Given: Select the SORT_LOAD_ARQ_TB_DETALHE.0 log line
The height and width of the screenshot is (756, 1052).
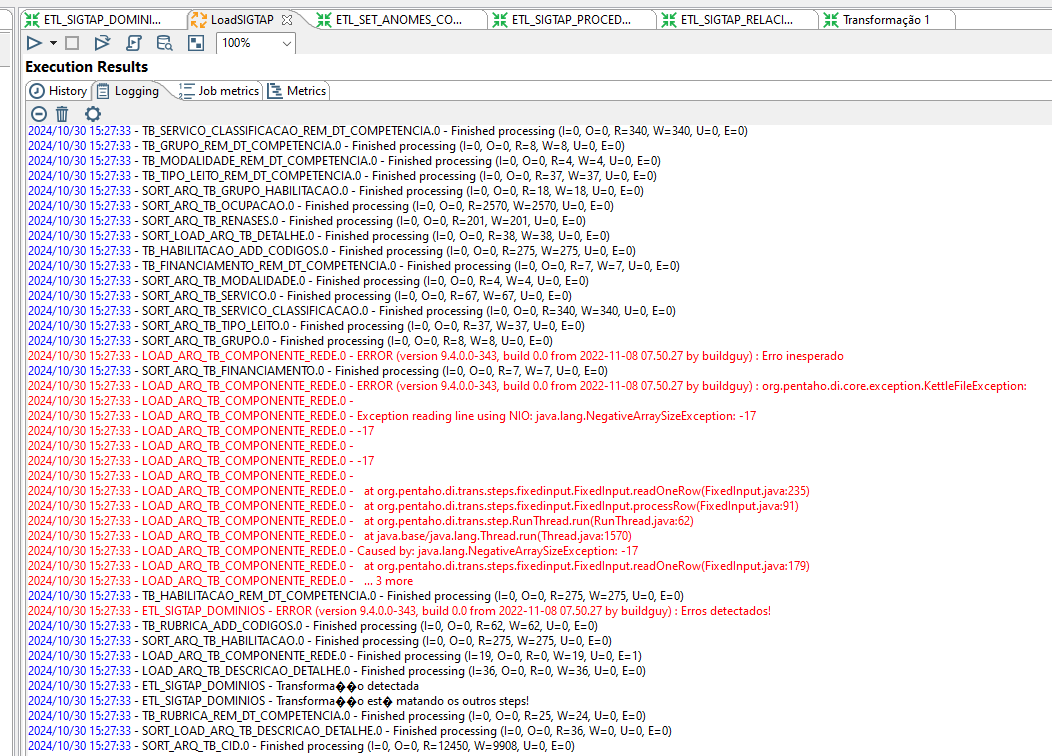Looking at the screenshot, I should (x=319, y=235).
